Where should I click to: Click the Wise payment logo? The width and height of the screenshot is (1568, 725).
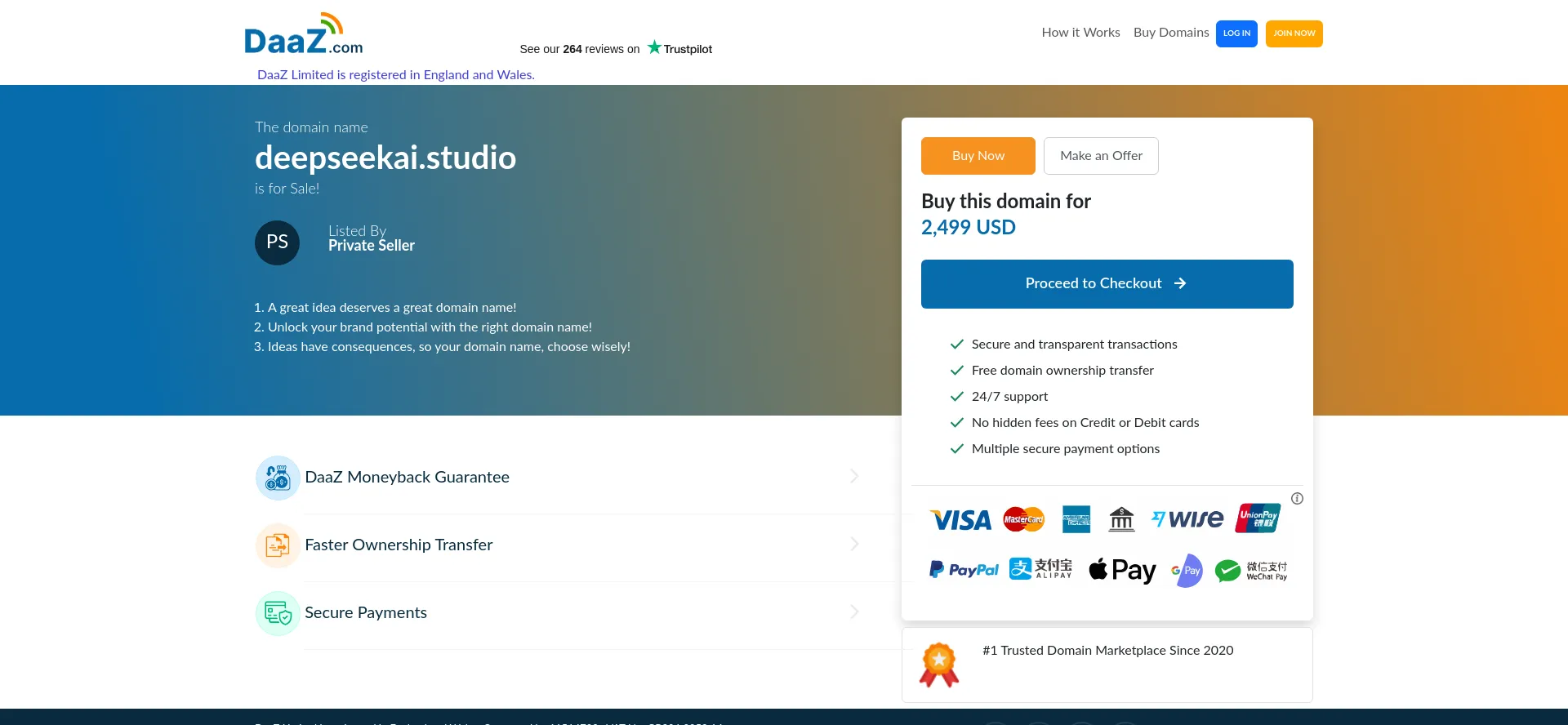(1187, 519)
